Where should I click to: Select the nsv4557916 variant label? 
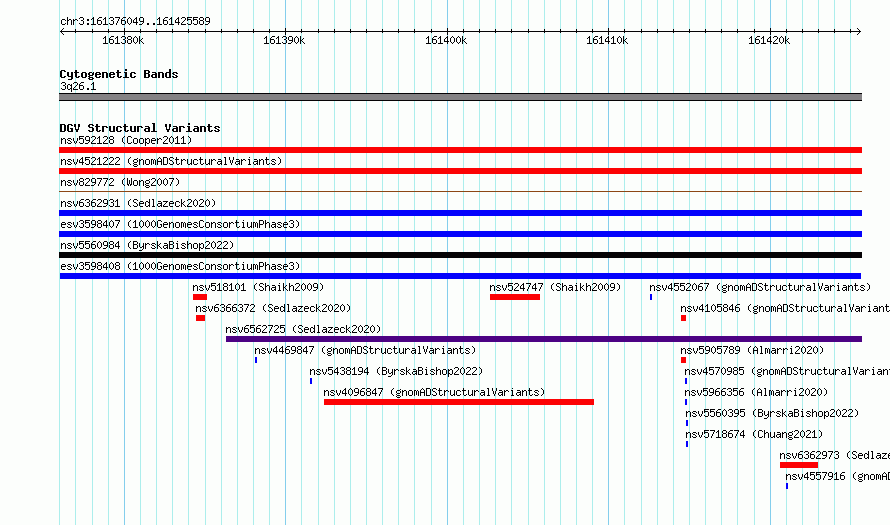pyautogui.click(x=838, y=476)
